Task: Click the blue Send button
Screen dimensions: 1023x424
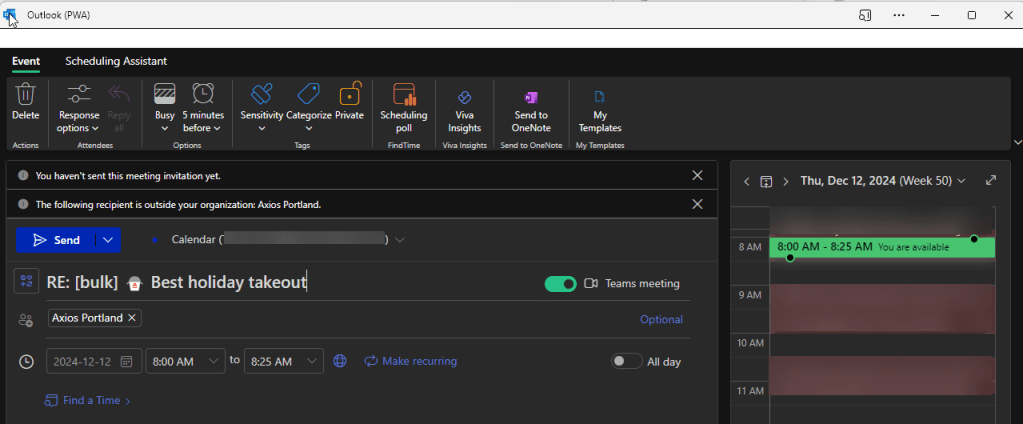Action: (x=56, y=240)
